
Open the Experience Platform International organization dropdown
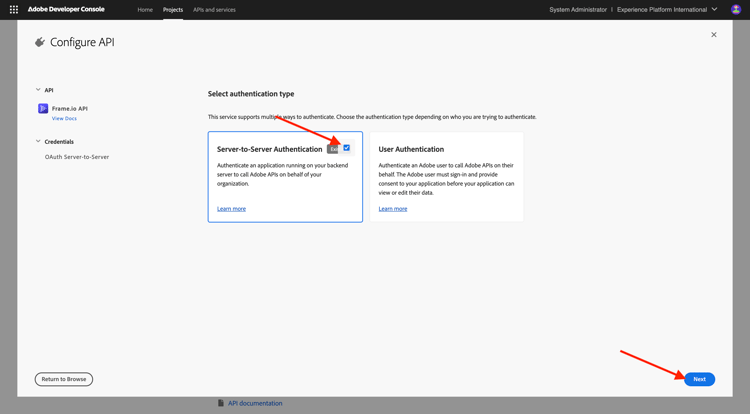(667, 10)
